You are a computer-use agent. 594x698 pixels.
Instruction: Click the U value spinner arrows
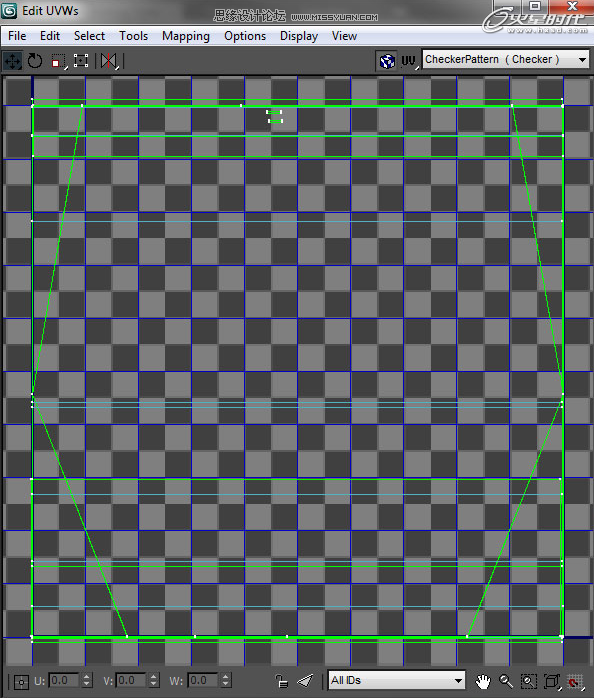pyautogui.click(x=86, y=680)
